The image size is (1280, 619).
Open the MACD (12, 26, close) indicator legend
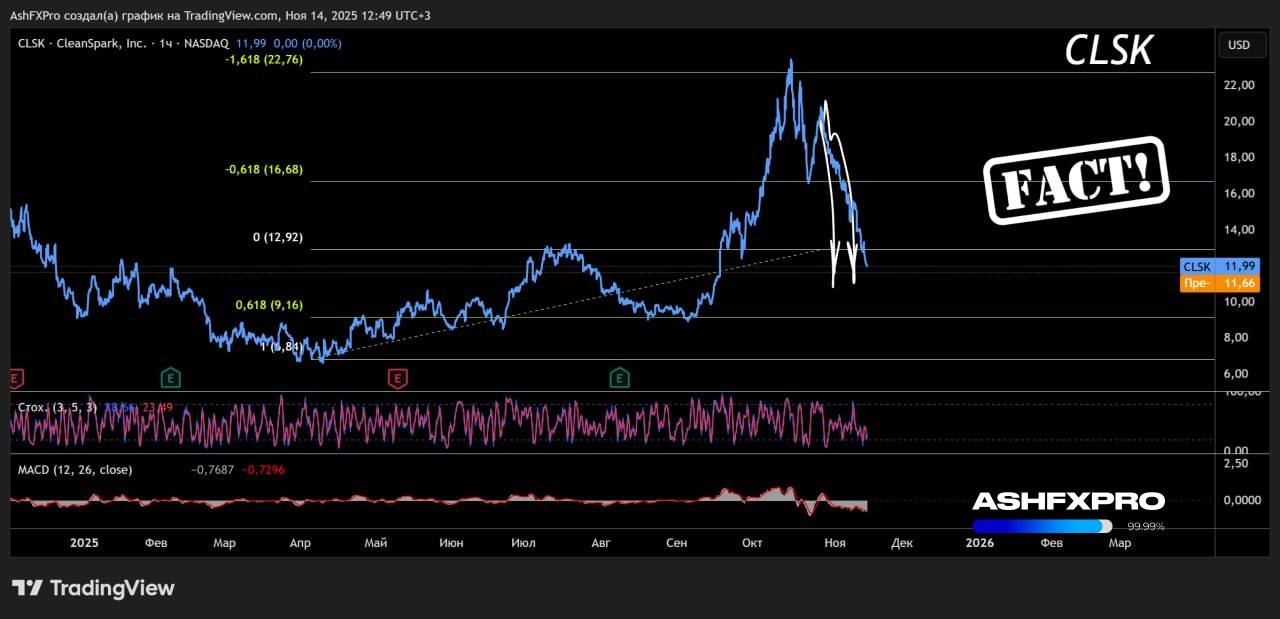[75, 469]
